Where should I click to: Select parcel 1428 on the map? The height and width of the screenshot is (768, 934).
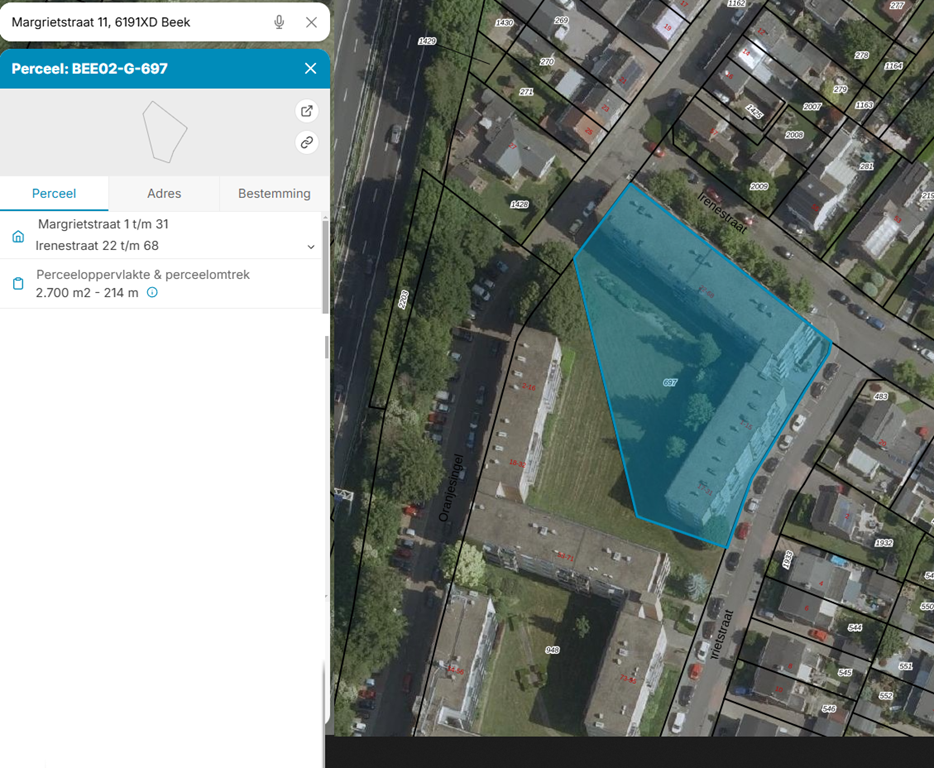(518, 204)
